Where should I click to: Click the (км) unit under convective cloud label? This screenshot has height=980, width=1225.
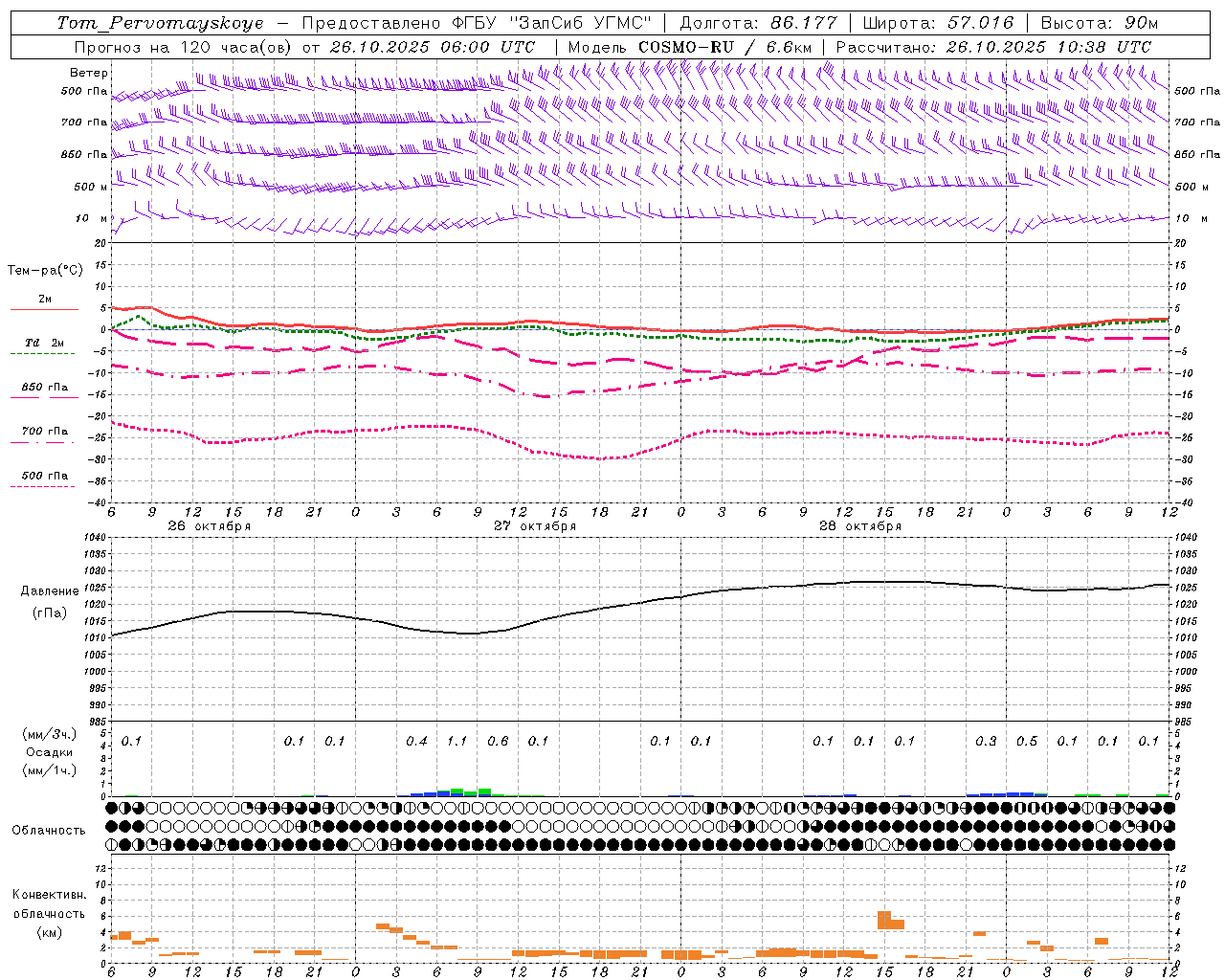coord(49,932)
